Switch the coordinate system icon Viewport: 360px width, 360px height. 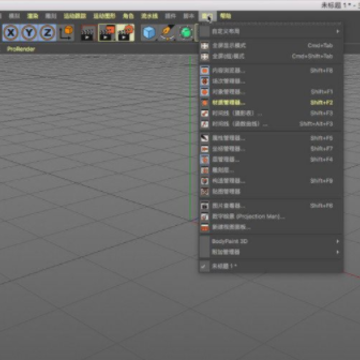click(x=66, y=33)
